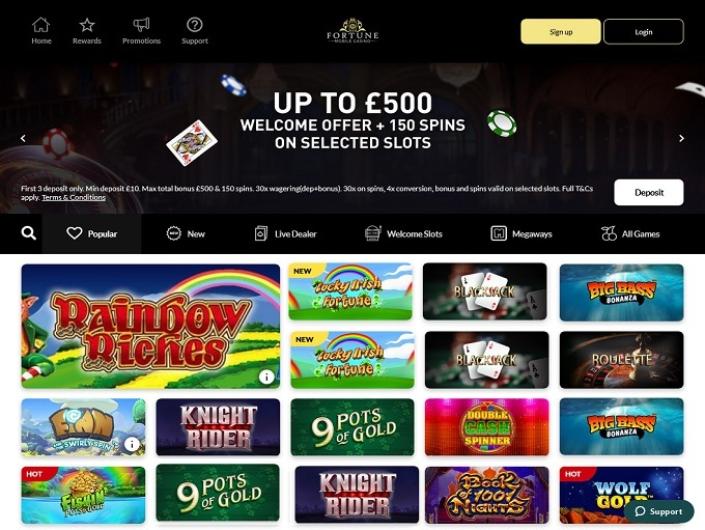Viewport: 705px width, 530px height.
Task: Switch to the New games tab
Action: click(186, 234)
